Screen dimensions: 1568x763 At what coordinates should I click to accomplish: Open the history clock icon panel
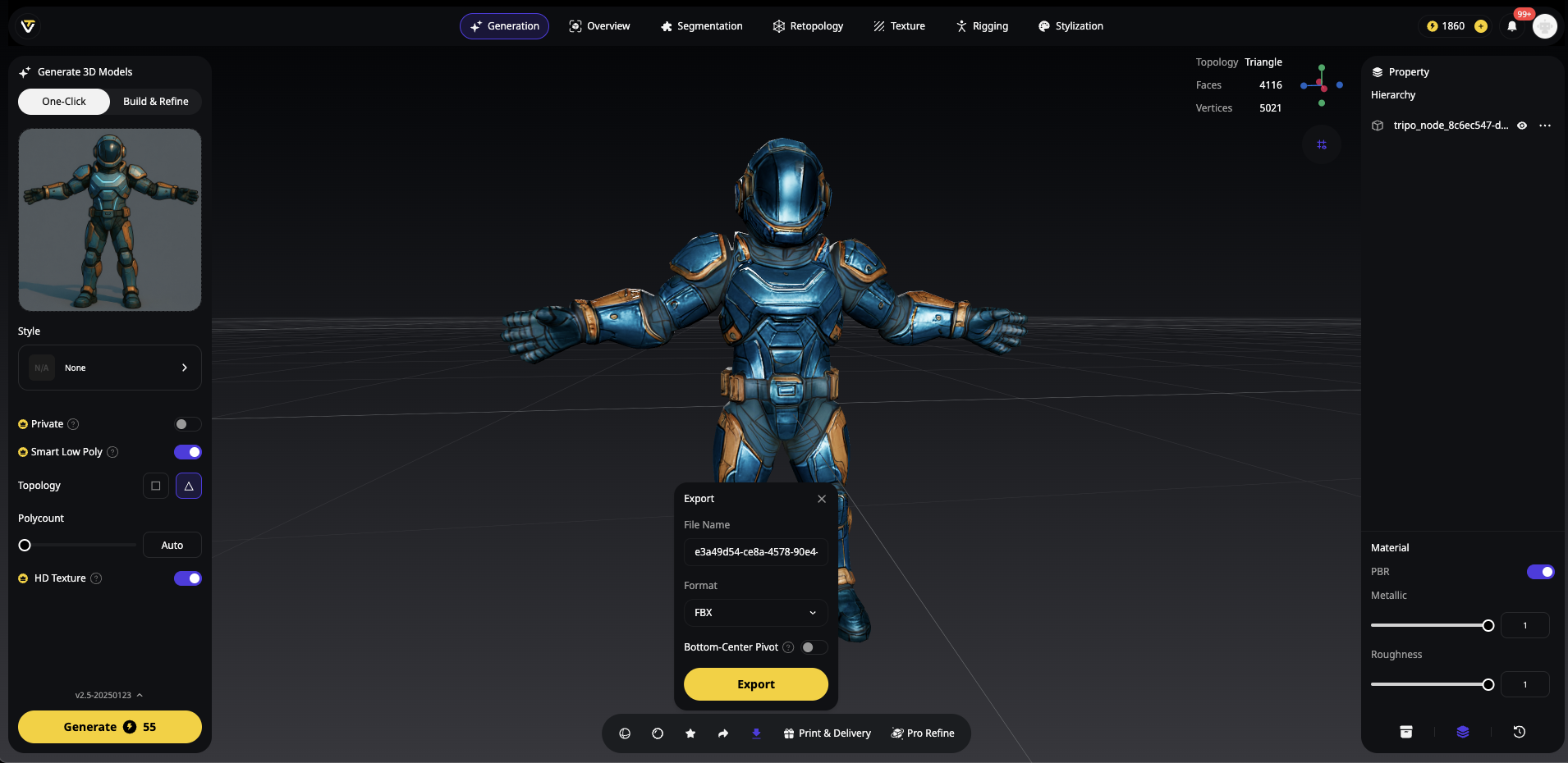(1520, 732)
